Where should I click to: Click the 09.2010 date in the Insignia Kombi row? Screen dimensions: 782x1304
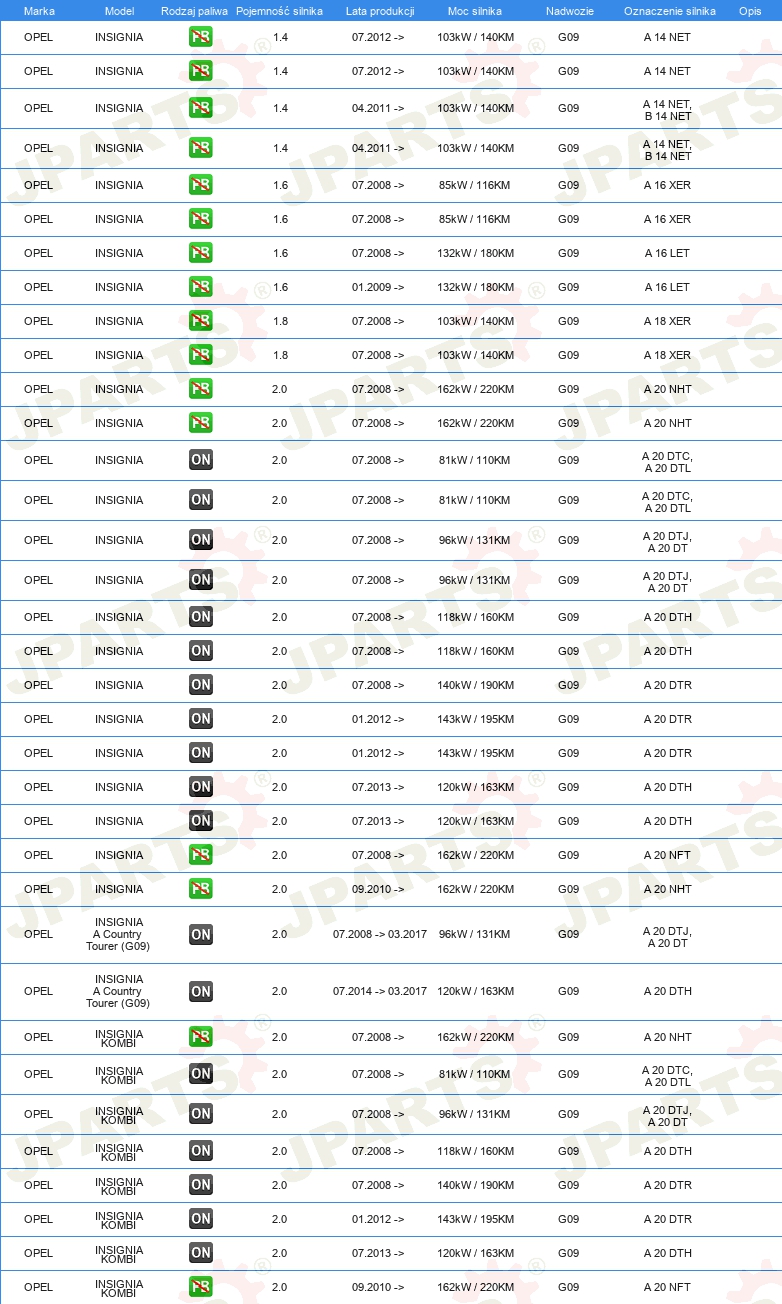coord(378,1287)
